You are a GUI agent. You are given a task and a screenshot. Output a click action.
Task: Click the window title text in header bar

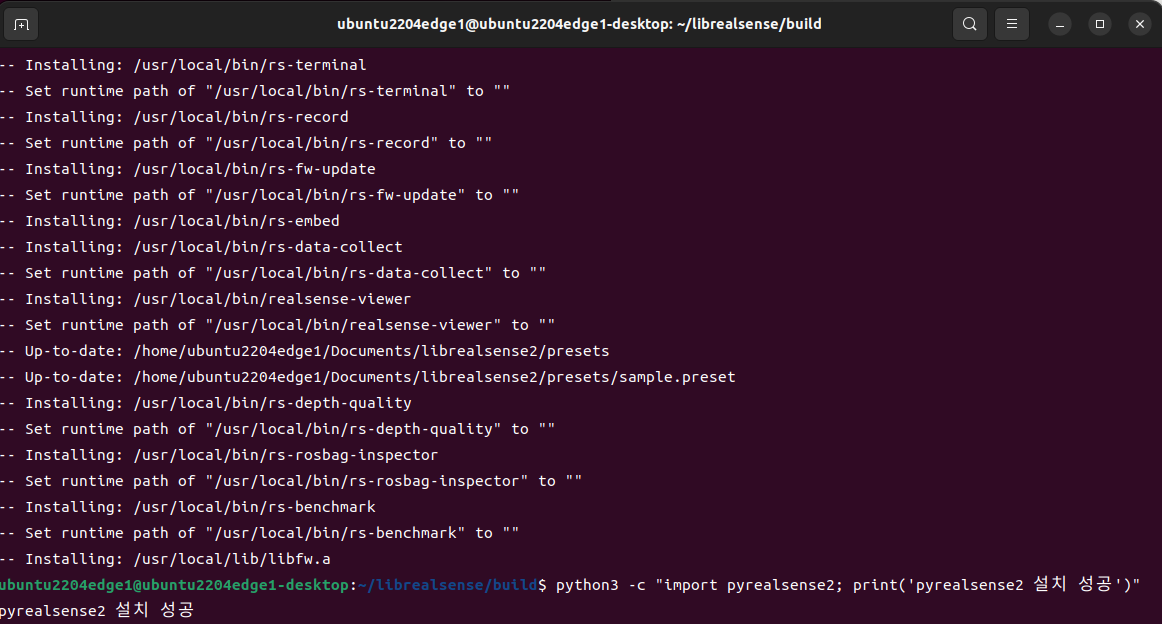(x=579, y=23)
